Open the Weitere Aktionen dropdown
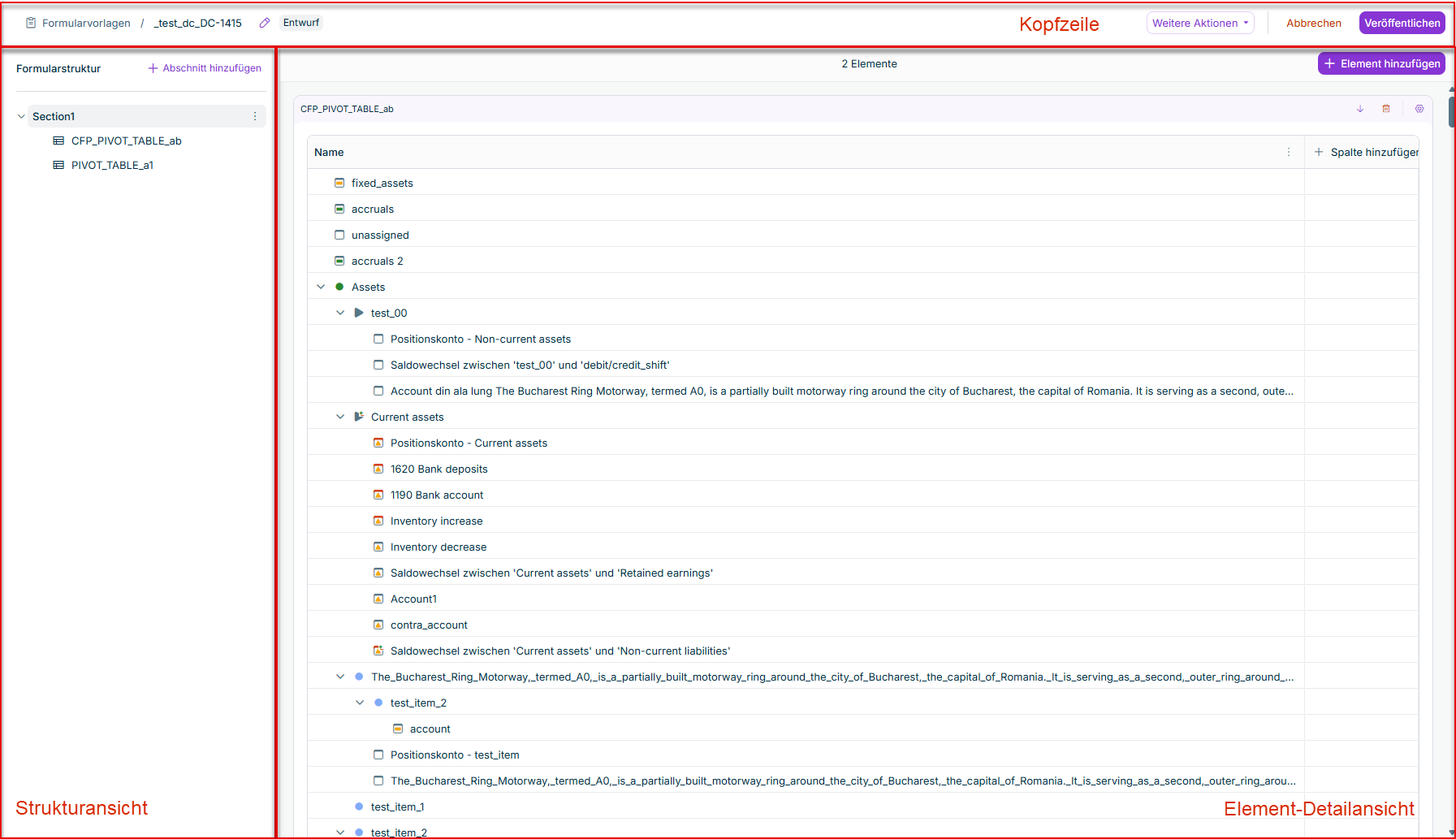The height and width of the screenshot is (839, 1456). [1199, 23]
